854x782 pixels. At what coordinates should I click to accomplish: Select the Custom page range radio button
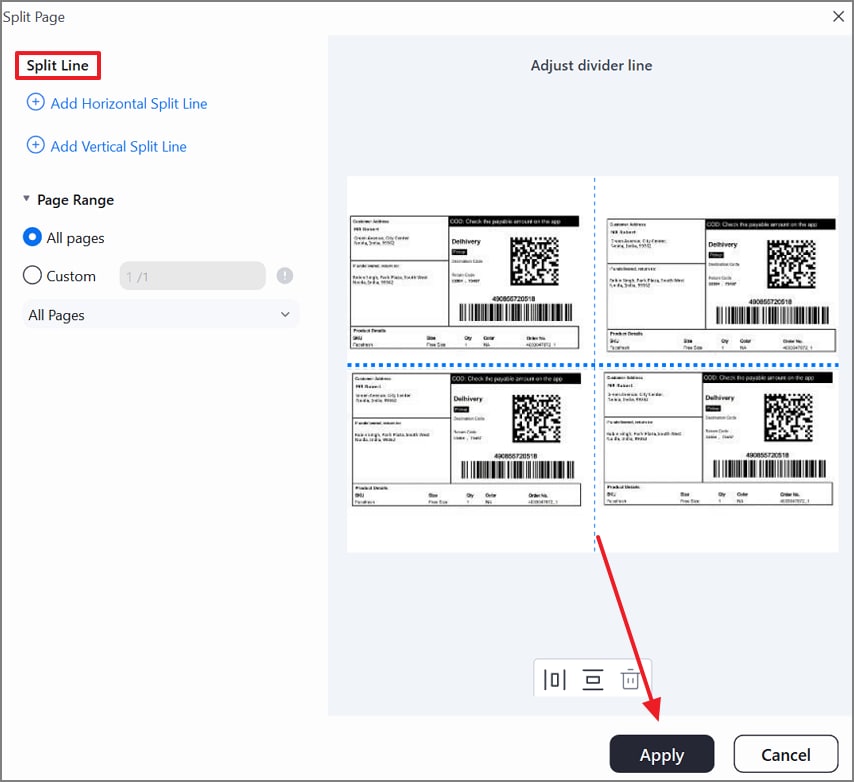[x=32, y=275]
